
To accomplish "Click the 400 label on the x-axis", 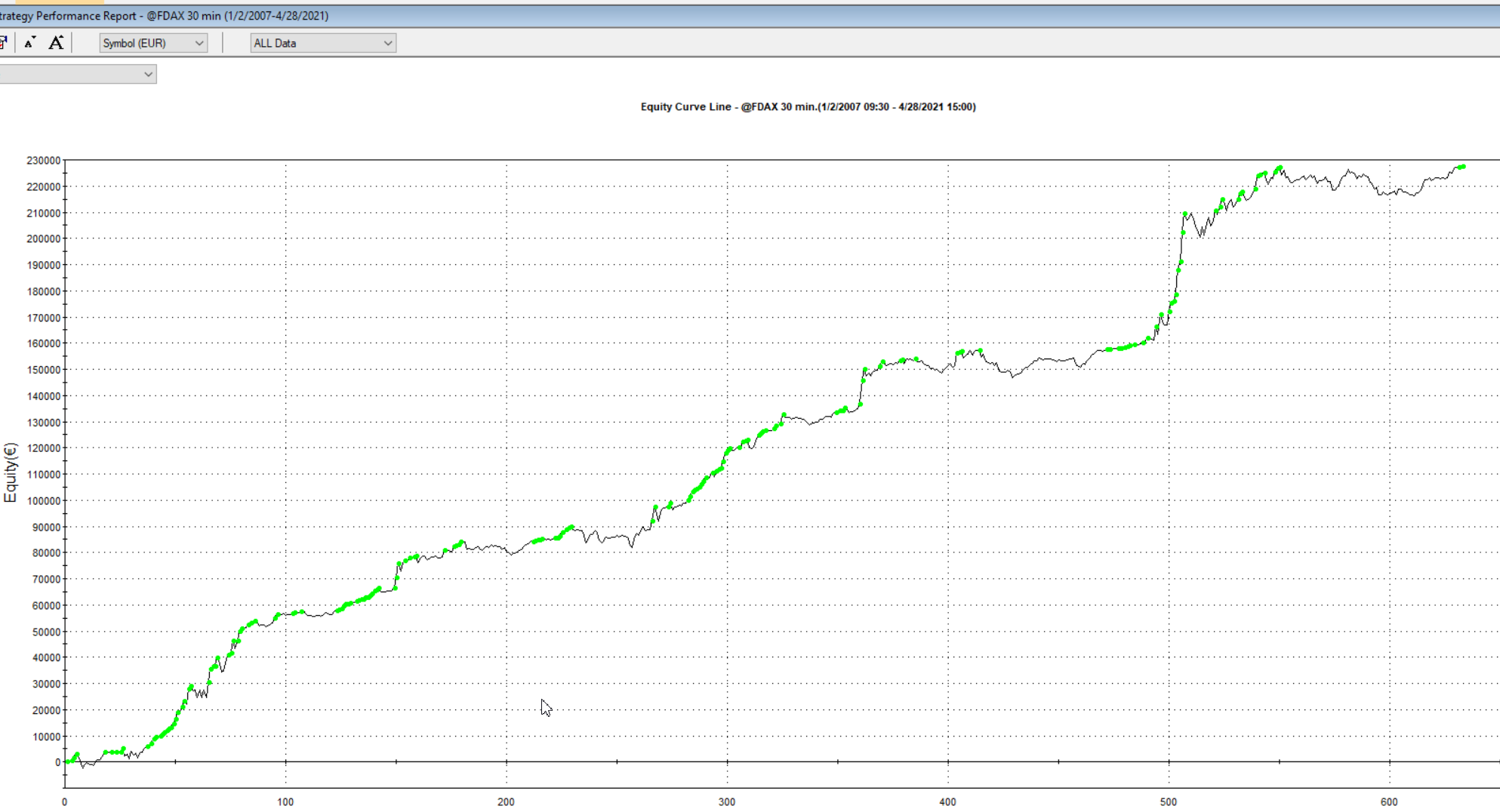I will tap(947, 802).
